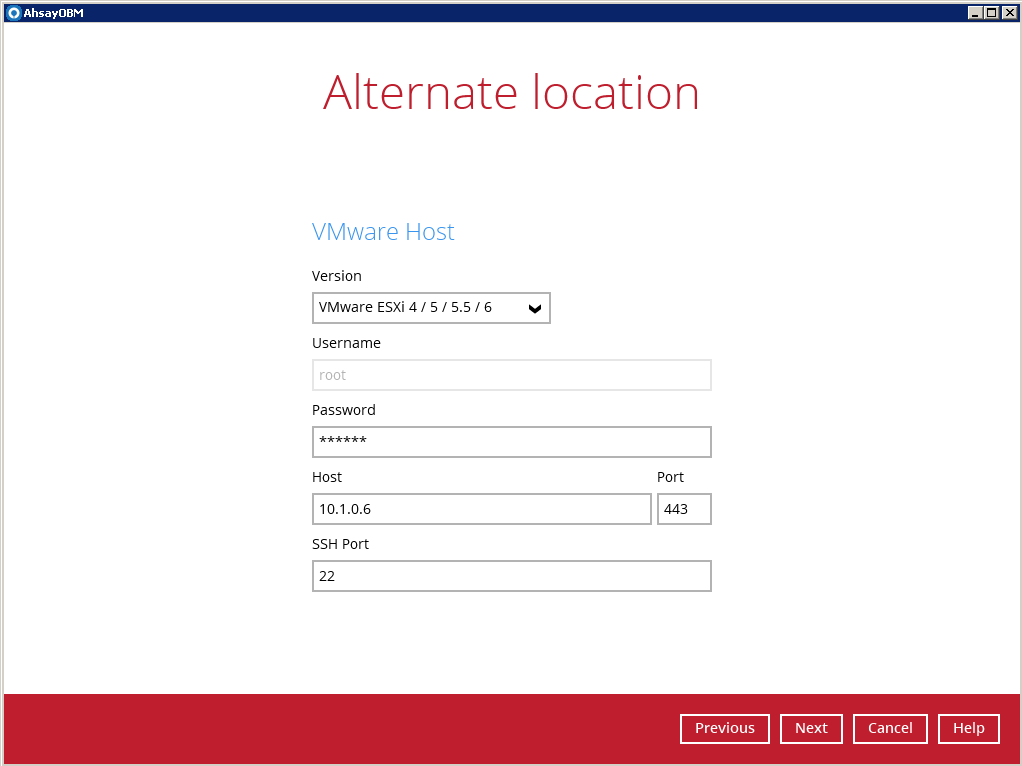Click the Password label
Viewport: 1022px width, 766px height.
(x=343, y=410)
